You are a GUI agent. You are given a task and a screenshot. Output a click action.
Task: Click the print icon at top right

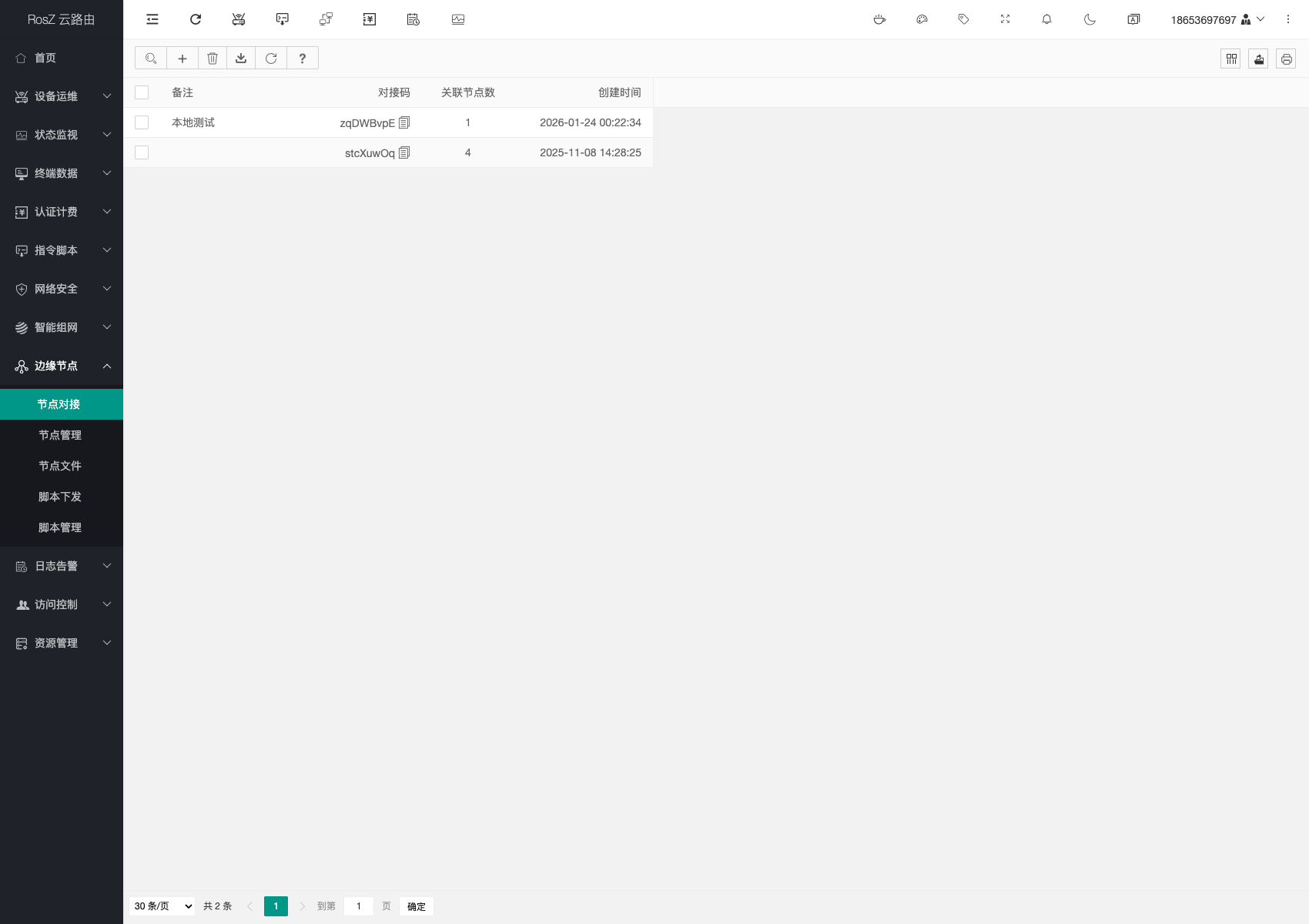(1286, 59)
